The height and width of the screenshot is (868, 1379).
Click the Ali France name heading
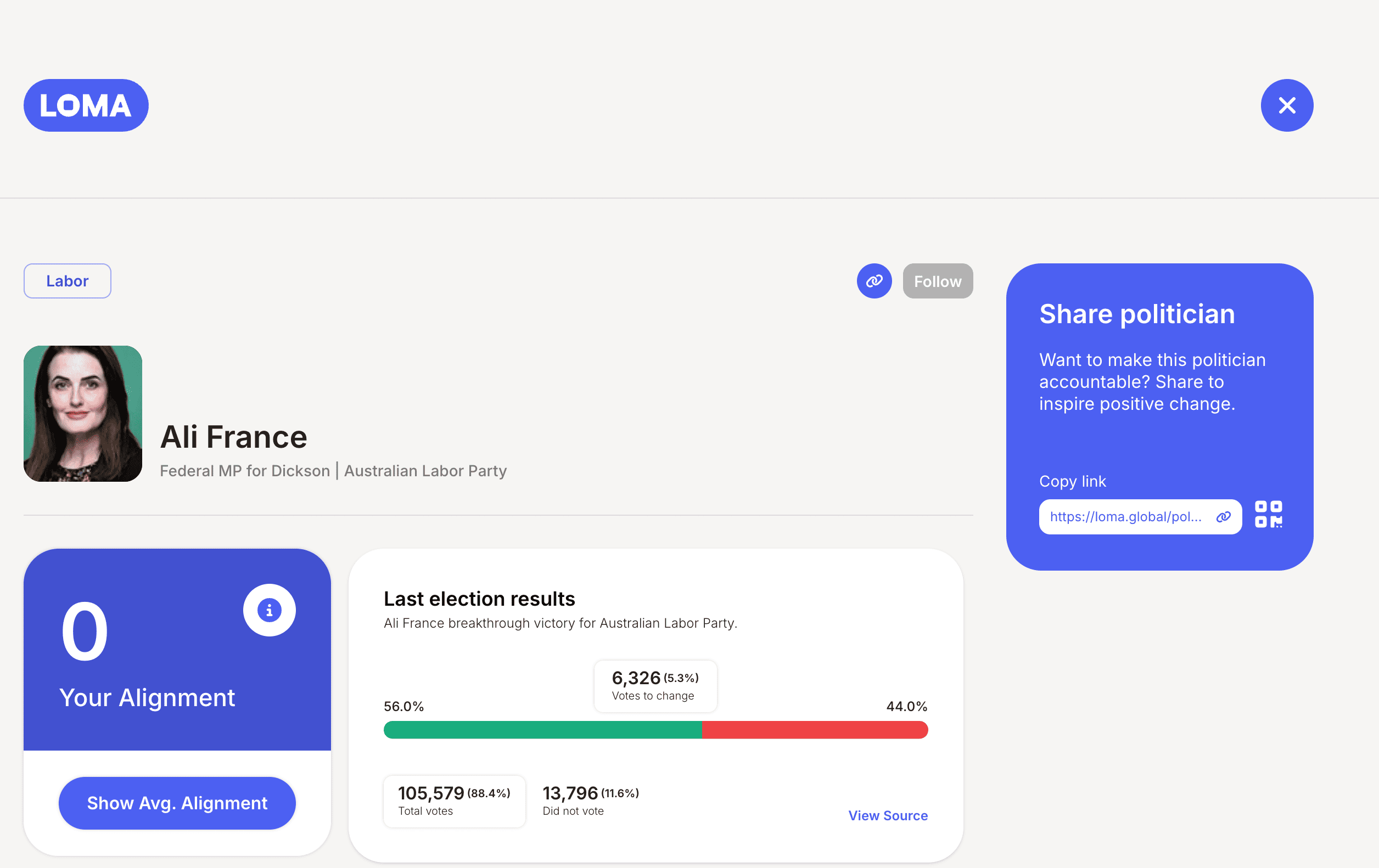click(x=234, y=437)
